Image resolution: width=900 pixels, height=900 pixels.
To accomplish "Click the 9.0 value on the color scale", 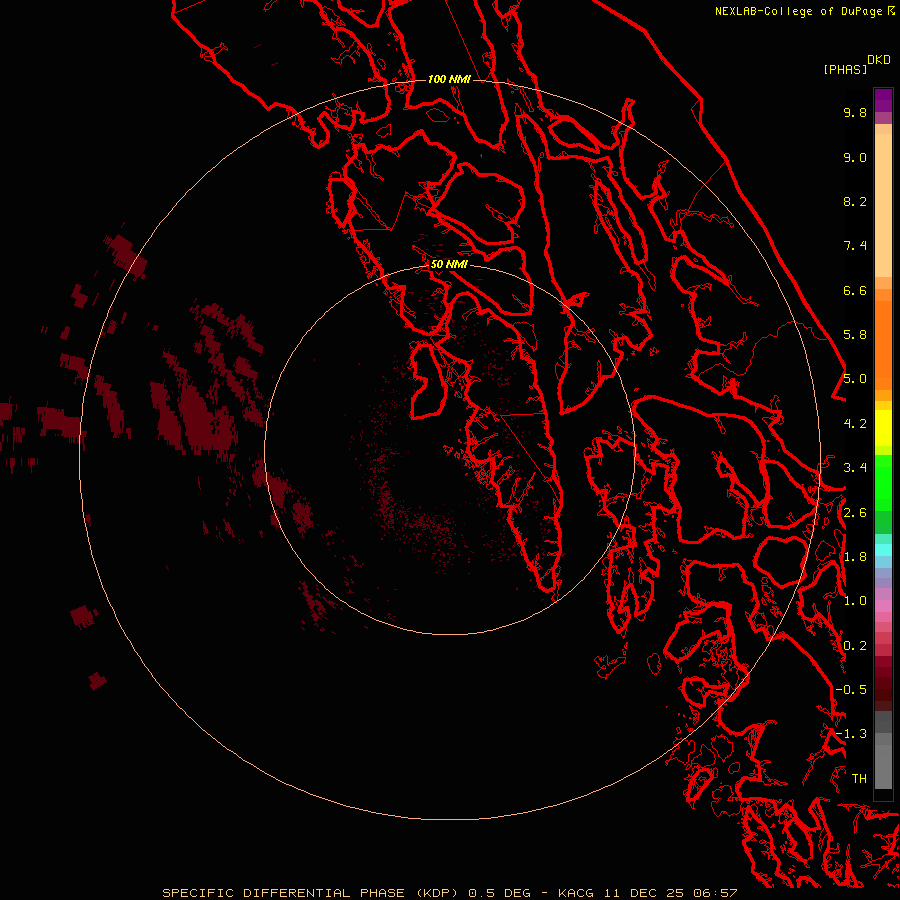I will point(855,157).
